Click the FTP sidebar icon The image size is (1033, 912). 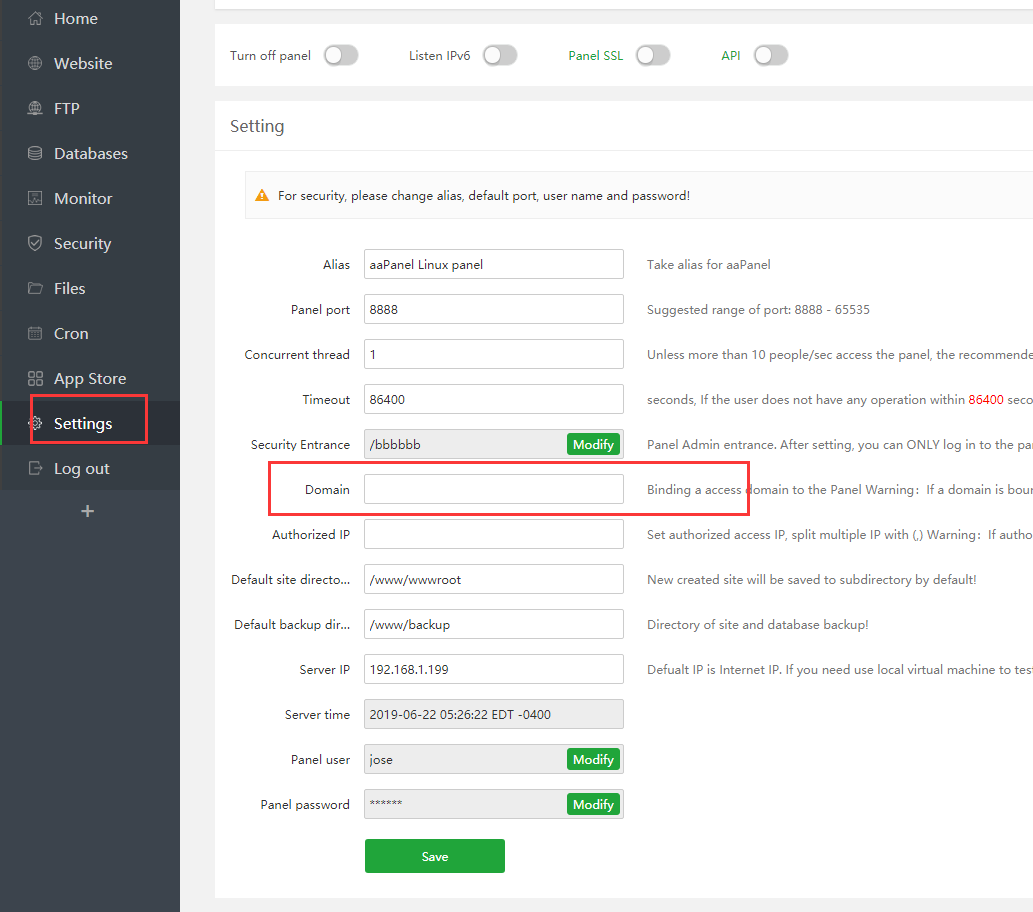(x=35, y=108)
